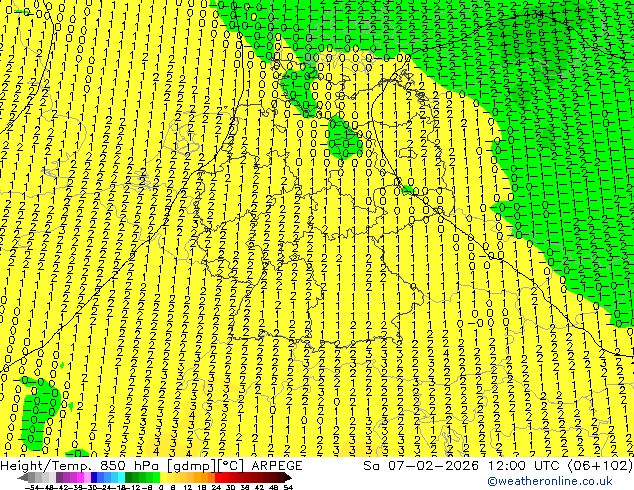
Task: Click the grey left arrow end of legend
Action: coord(23,477)
